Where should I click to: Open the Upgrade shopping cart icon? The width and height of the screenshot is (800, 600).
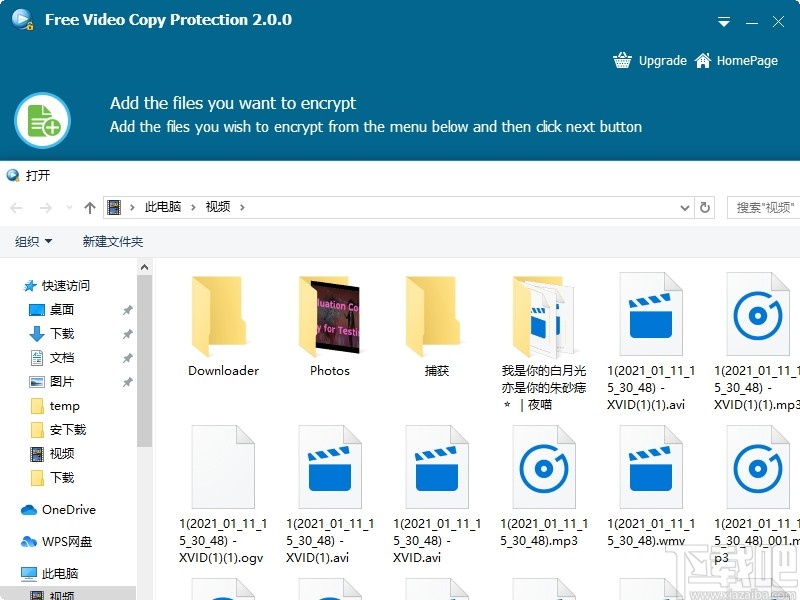click(622, 60)
